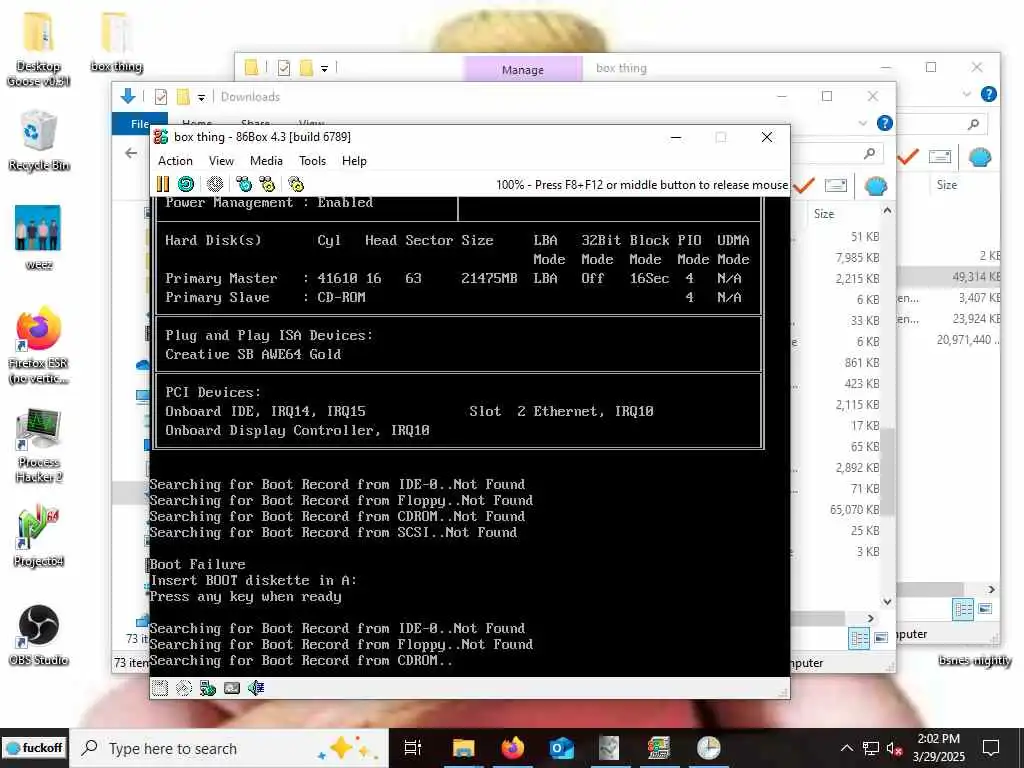This screenshot has height=768, width=1024.
Task: Show hidden system tray icons
Action: [x=846, y=748]
